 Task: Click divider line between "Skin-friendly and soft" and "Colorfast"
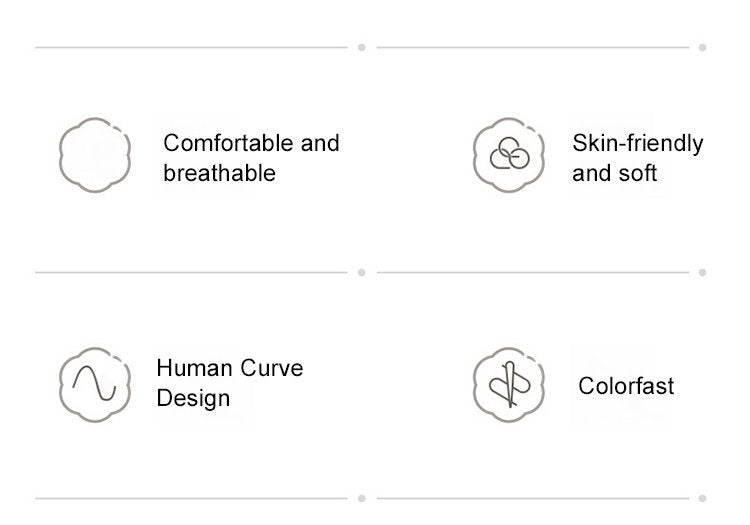pos(532,272)
